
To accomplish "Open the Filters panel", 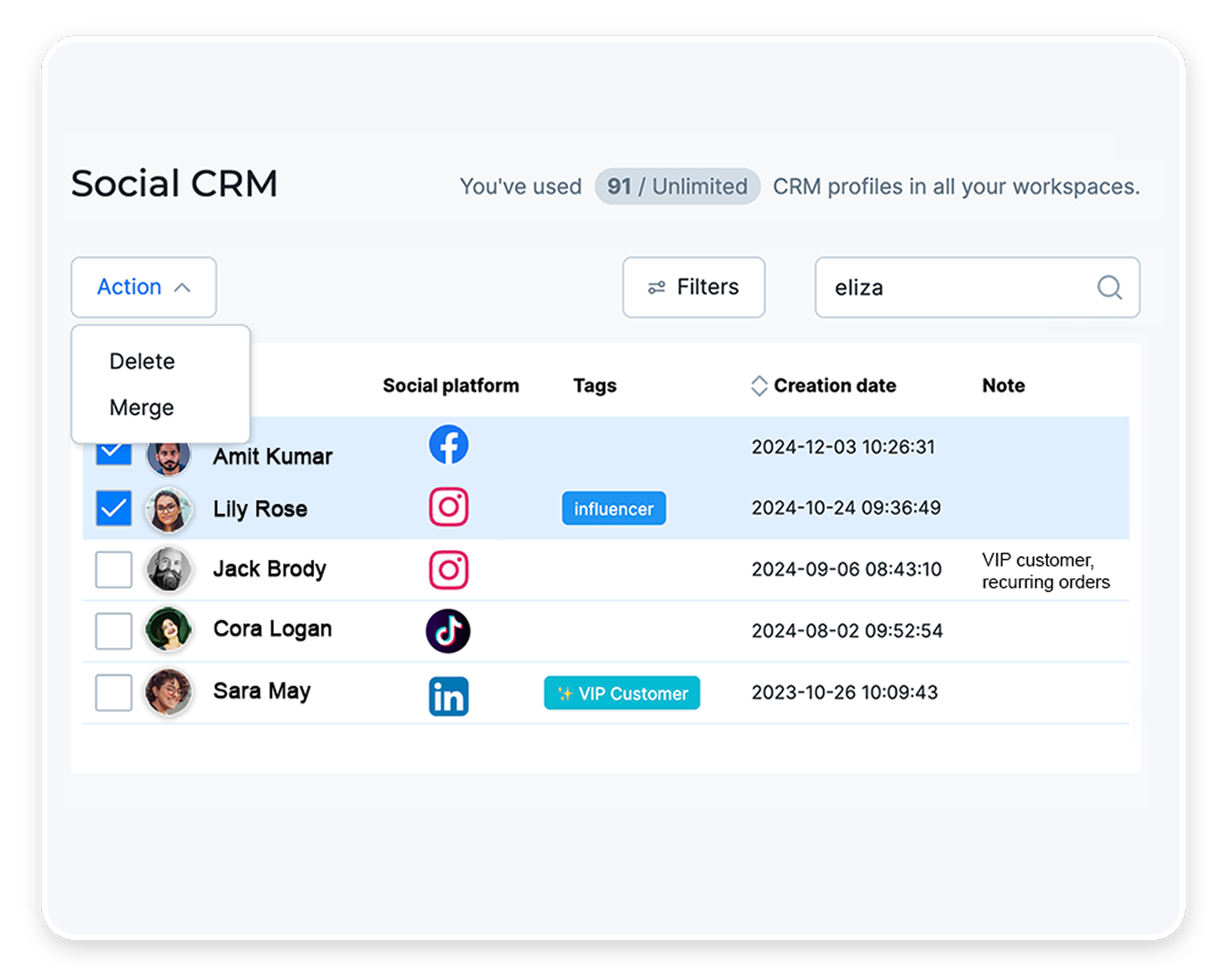I will [x=694, y=287].
